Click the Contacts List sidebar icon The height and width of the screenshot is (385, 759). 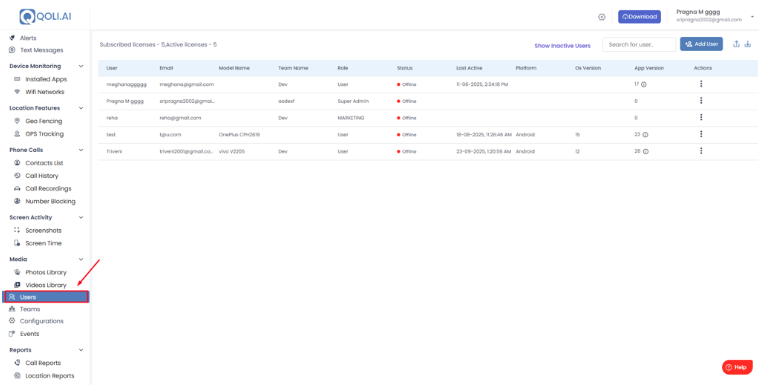(17, 163)
